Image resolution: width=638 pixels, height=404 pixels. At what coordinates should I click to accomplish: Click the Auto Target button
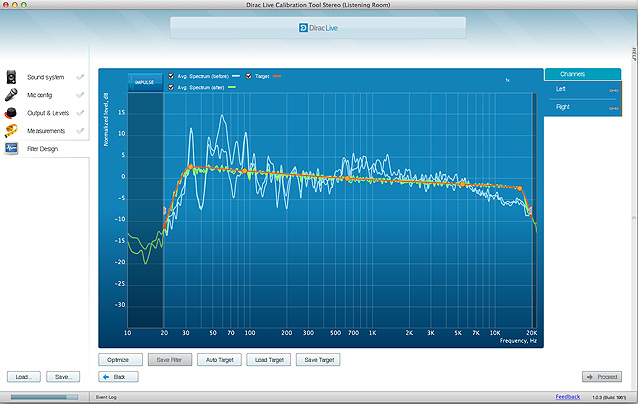coord(219,360)
